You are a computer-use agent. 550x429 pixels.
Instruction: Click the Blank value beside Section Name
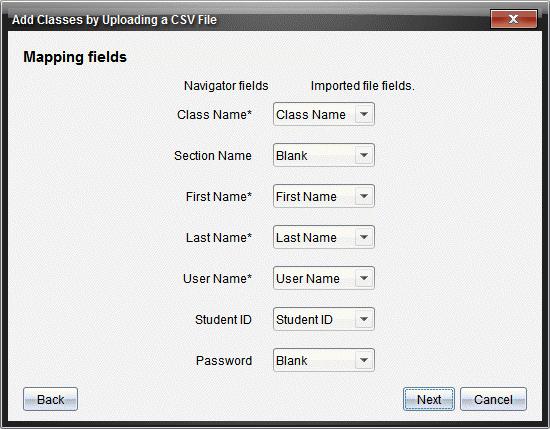[x=291, y=155]
